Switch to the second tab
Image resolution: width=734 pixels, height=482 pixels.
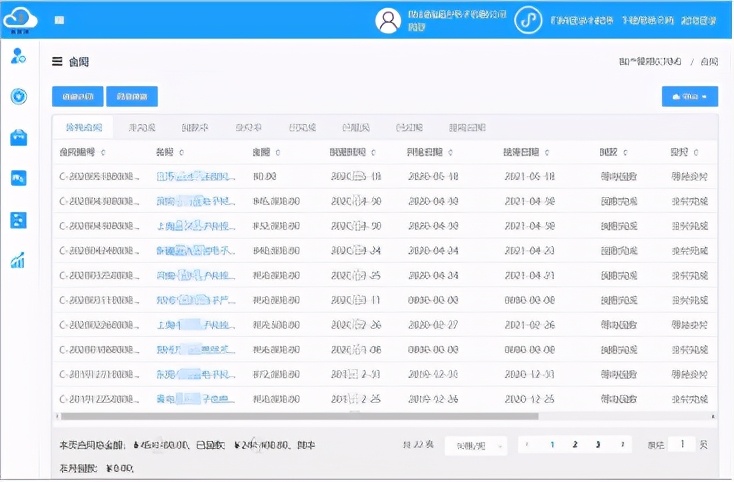(x=142, y=127)
